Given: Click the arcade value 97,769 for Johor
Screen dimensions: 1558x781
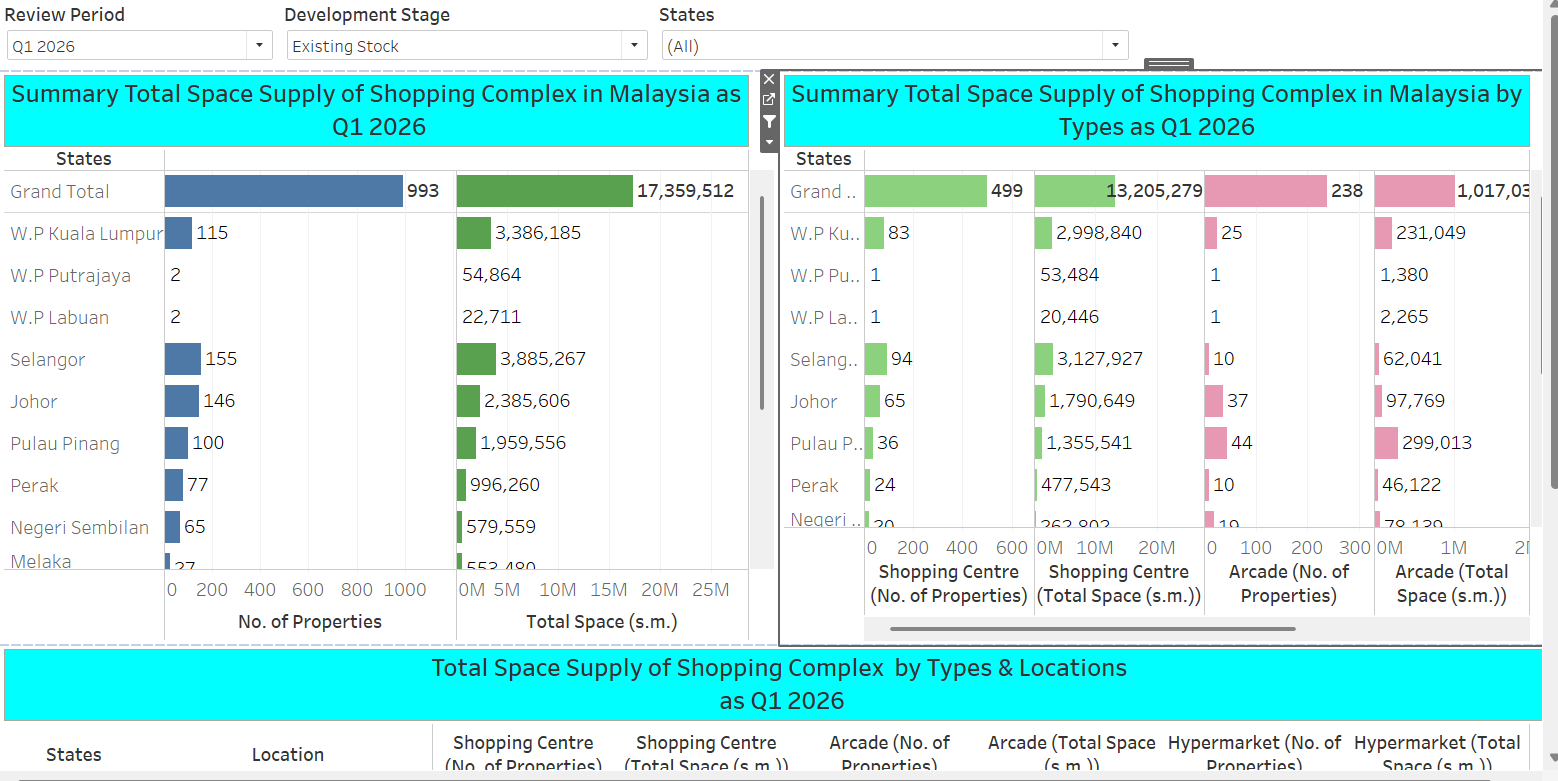Looking at the screenshot, I should click(x=1415, y=401).
